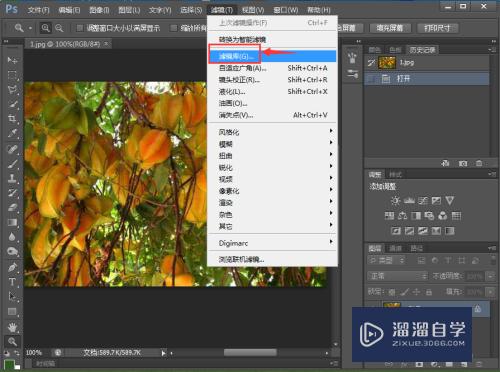This screenshot has height=372, width=500.
Task: Expand the 锐化 submenu
Action: point(272,167)
